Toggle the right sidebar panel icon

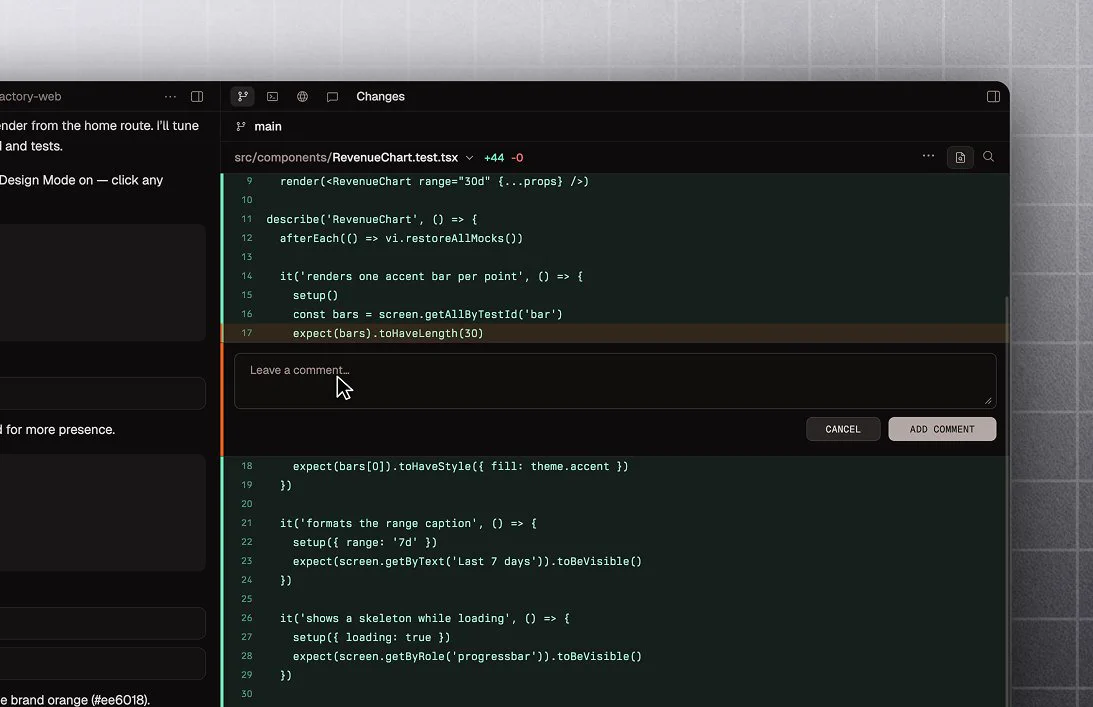pos(993,96)
